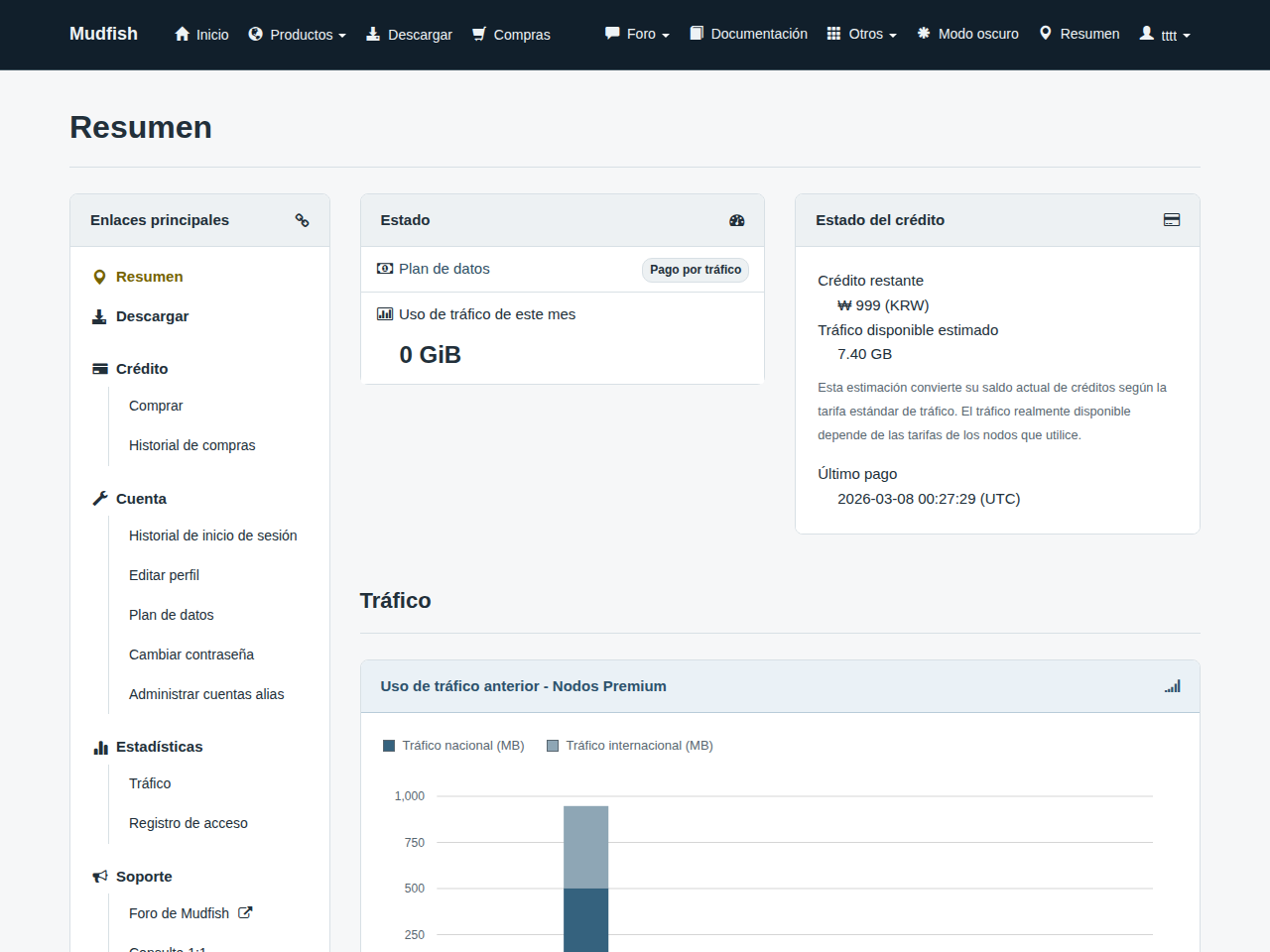Image resolution: width=1270 pixels, height=952 pixels.
Task: Click the speech bubble icon beside Foro
Action: (x=612, y=33)
